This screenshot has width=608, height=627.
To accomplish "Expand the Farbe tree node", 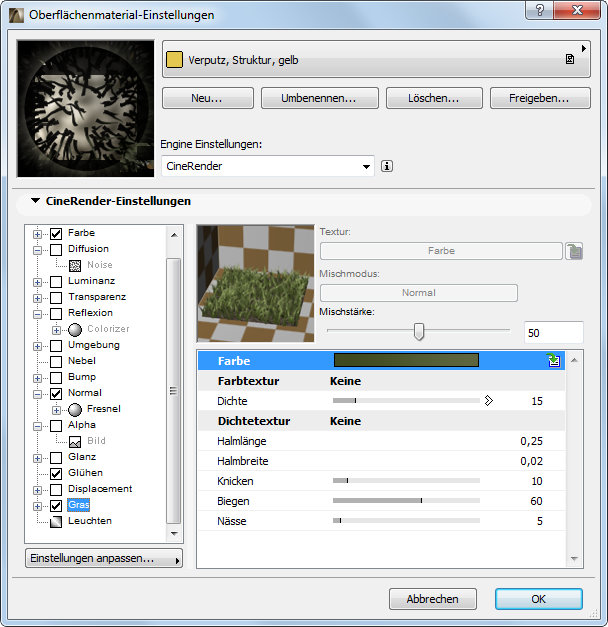I will tap(37, 234).
